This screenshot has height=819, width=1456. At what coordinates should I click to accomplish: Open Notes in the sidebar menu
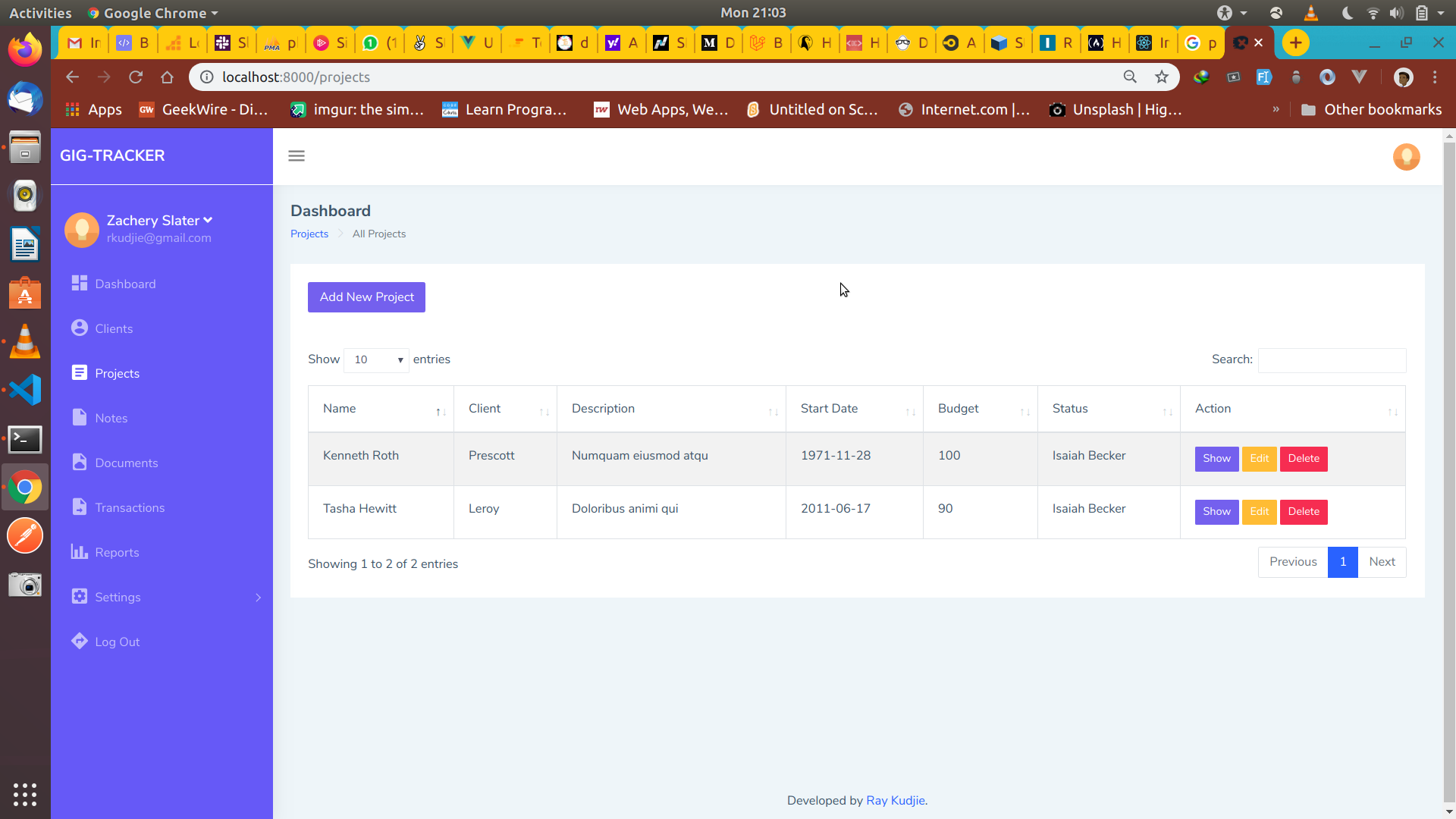point(111,418)
